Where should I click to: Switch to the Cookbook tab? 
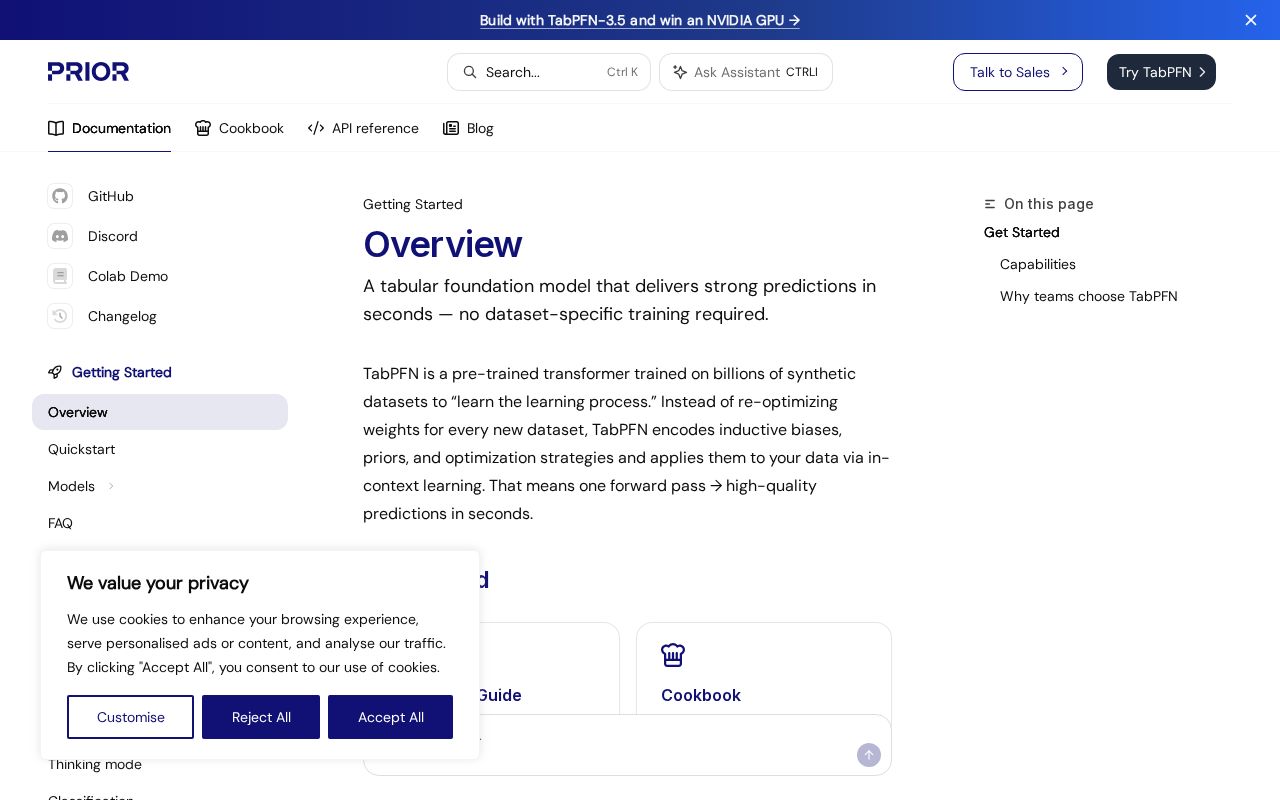239,128
